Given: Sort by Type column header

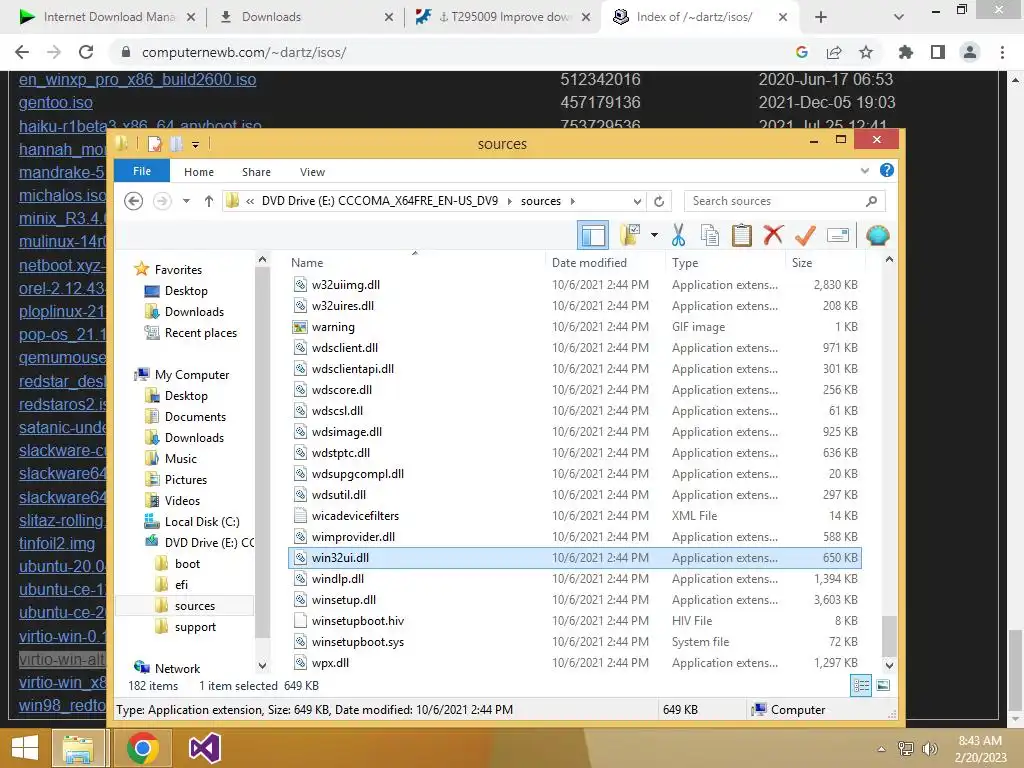Looking at the screenshot, I should click(x=684, y=263).
